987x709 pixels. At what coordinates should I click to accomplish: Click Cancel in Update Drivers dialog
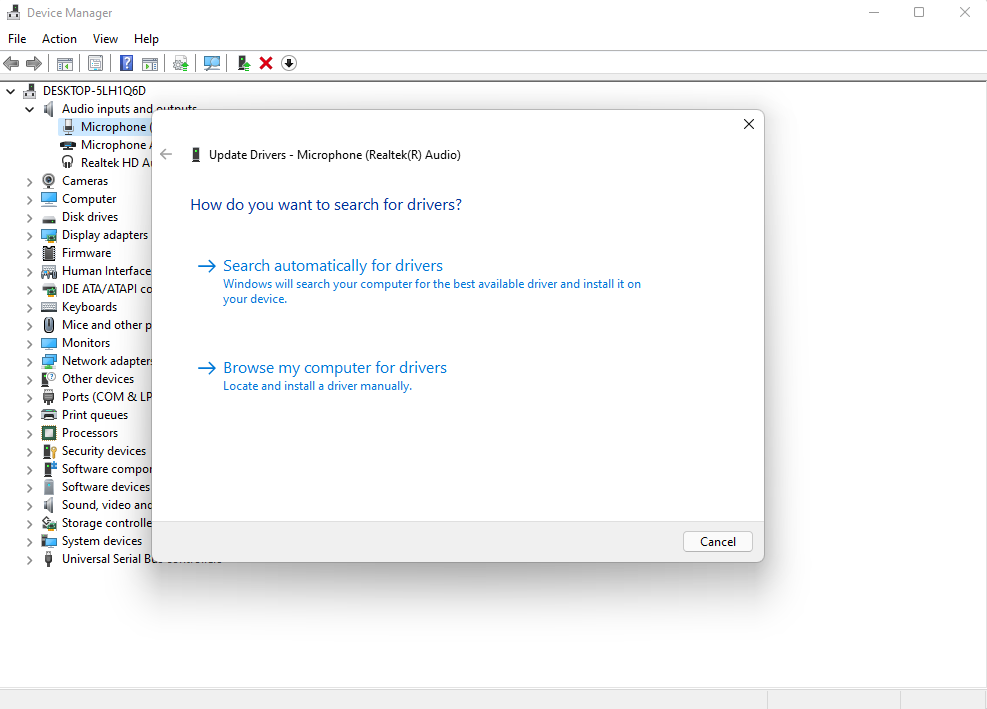718,542
